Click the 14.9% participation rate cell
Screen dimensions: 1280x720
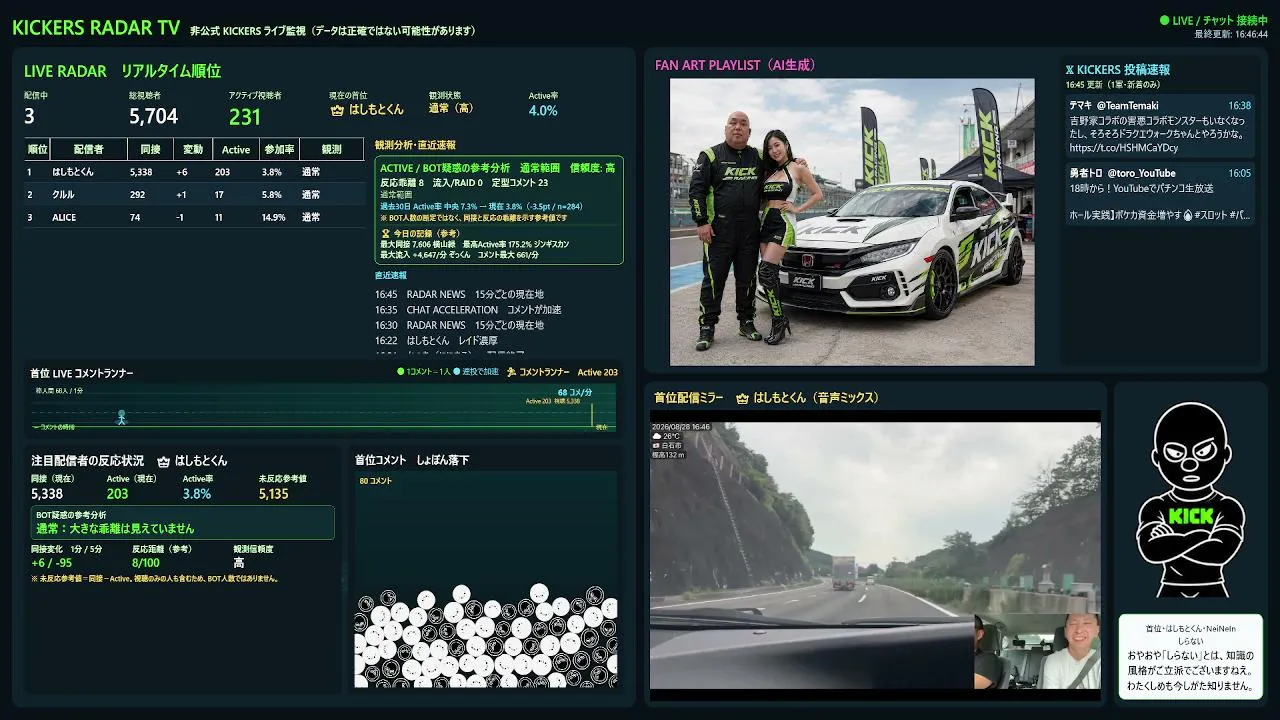[274, 217]
